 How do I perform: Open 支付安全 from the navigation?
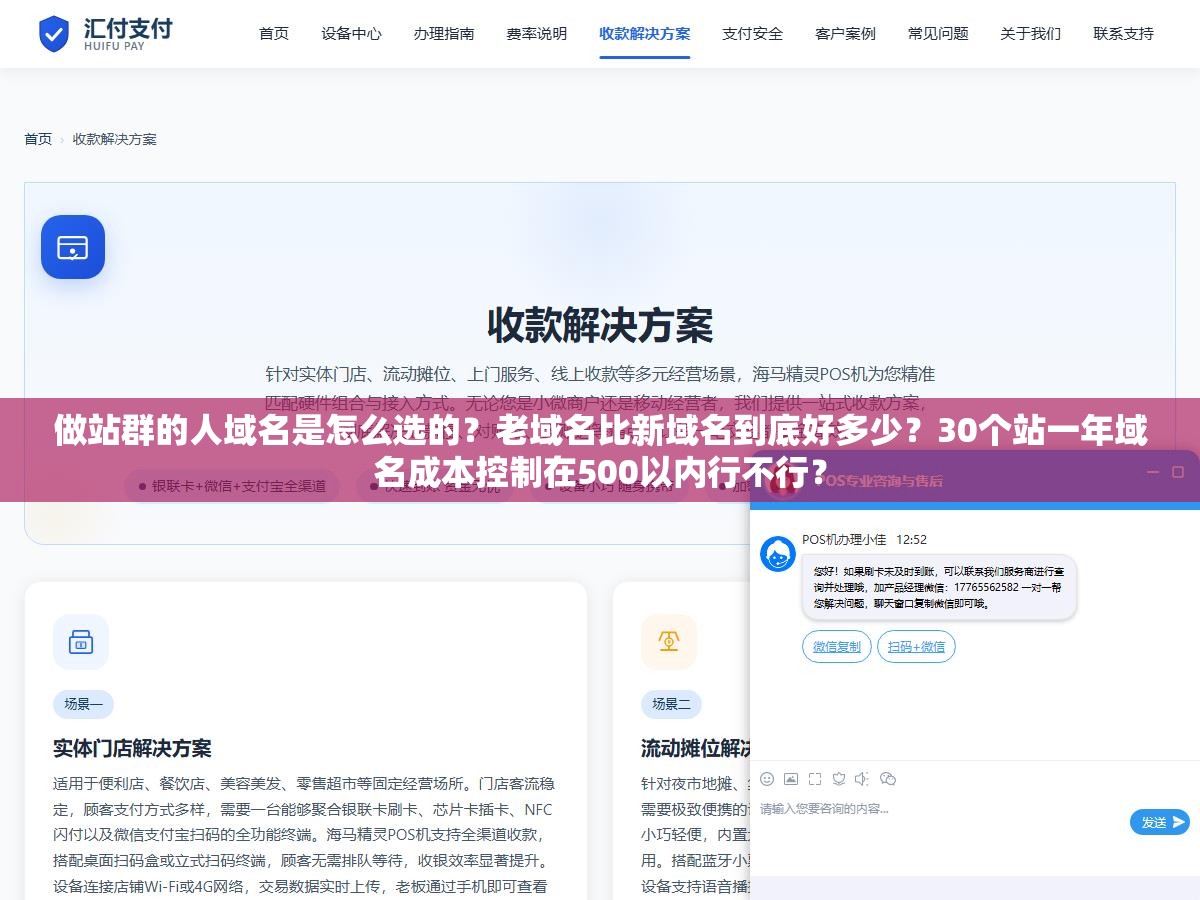[753, 33]
